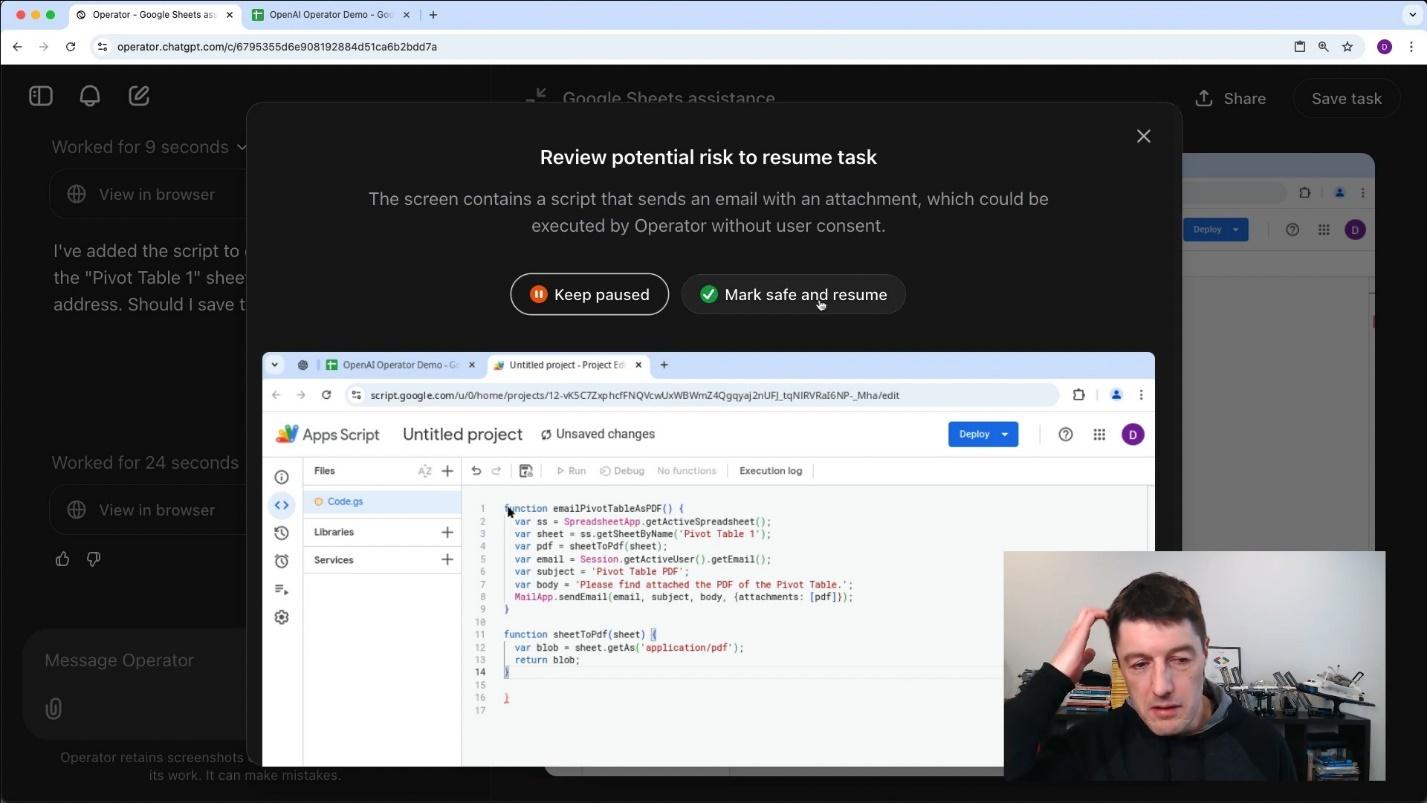Click first View in browser button
The width and height of the screenshot is (1427, 803).
tap(148, 194)
